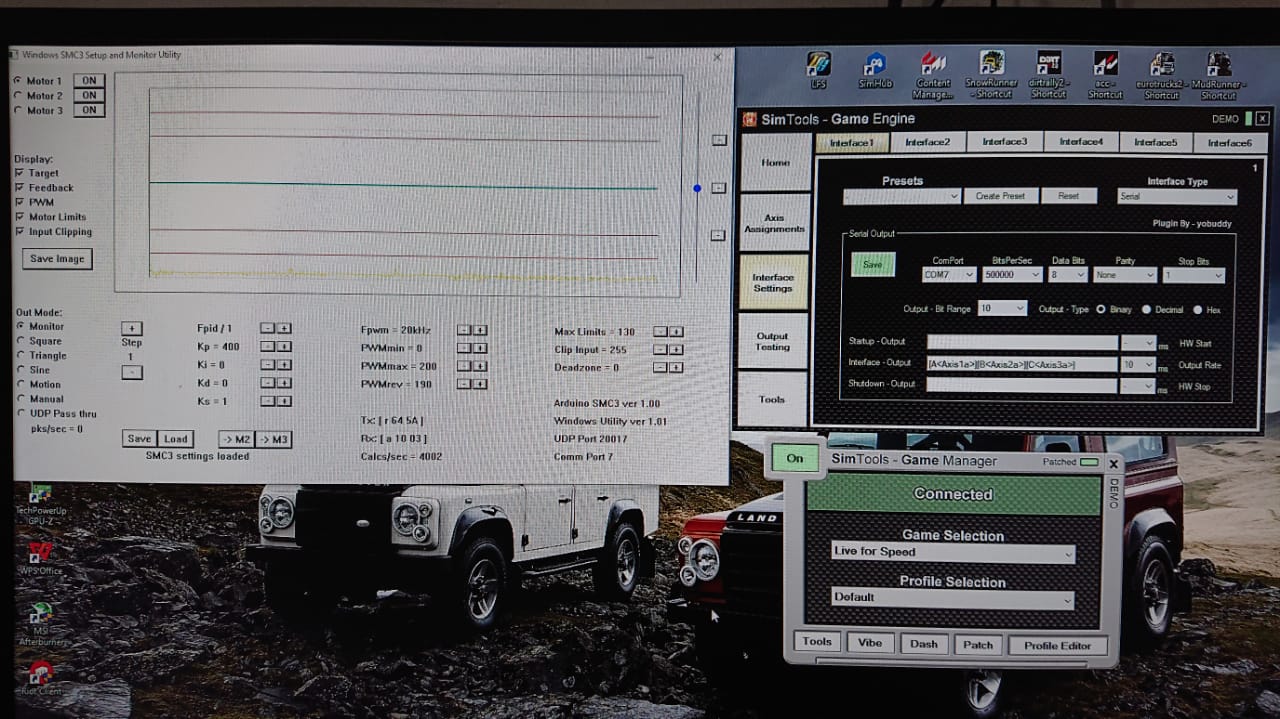Image resolution: width=1280 pixels, height=719 pixels.
Task: Expand the Parity dropdown
Action: (x=1125, y=275)
